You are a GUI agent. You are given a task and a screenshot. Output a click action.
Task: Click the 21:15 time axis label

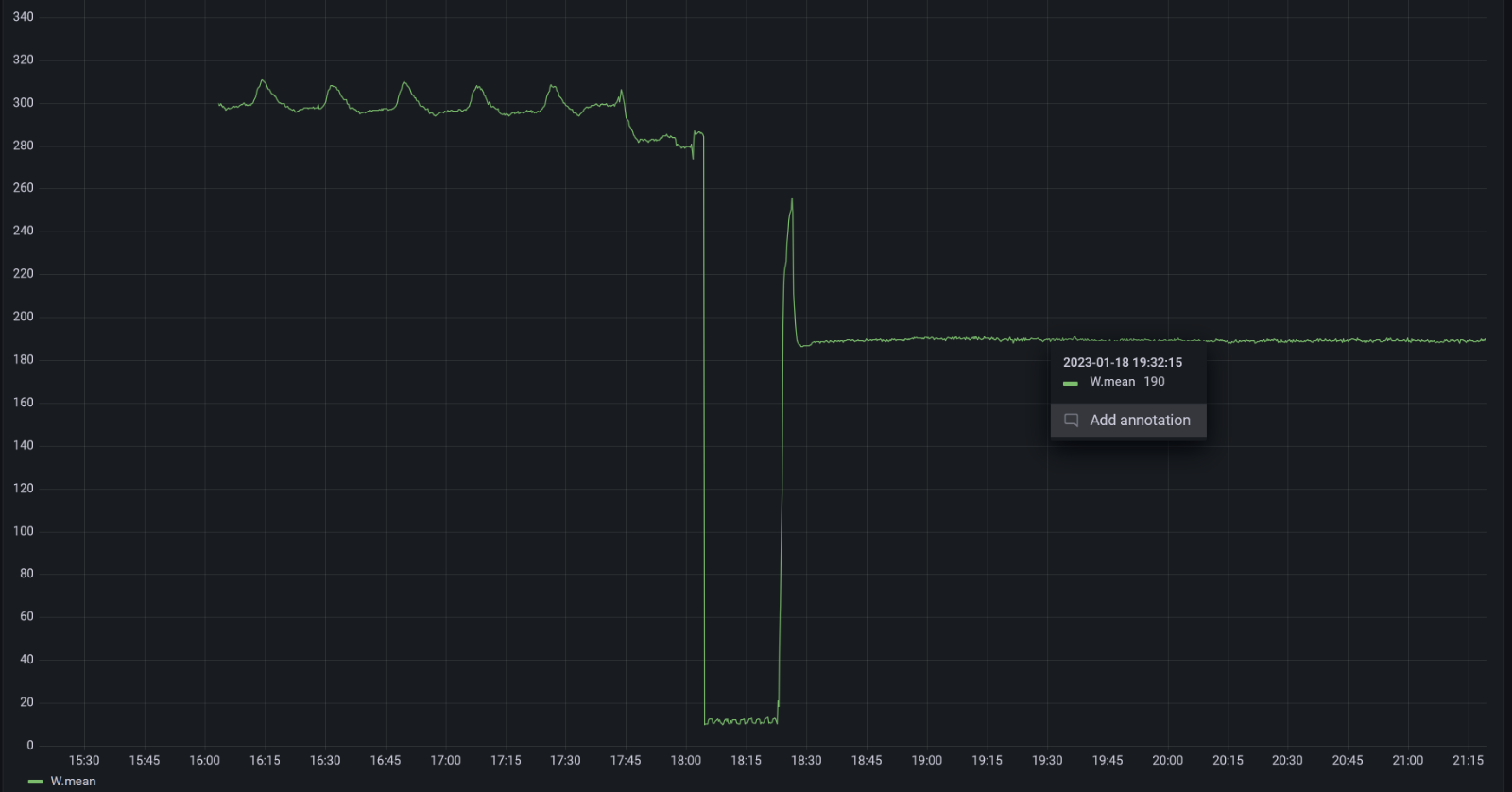click(1468, 760)
